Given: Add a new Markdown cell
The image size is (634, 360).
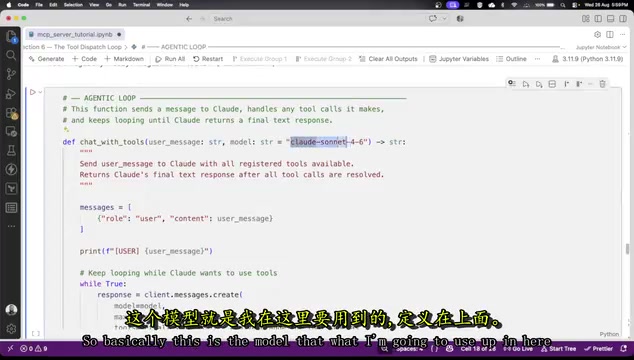Looking at the screenshot, I should (124, 59).
